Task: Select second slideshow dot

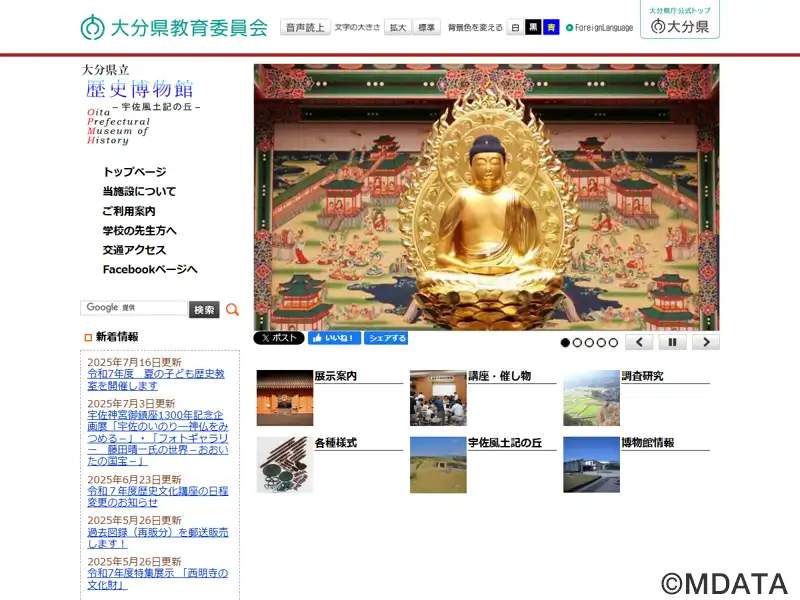Action: 578,342
